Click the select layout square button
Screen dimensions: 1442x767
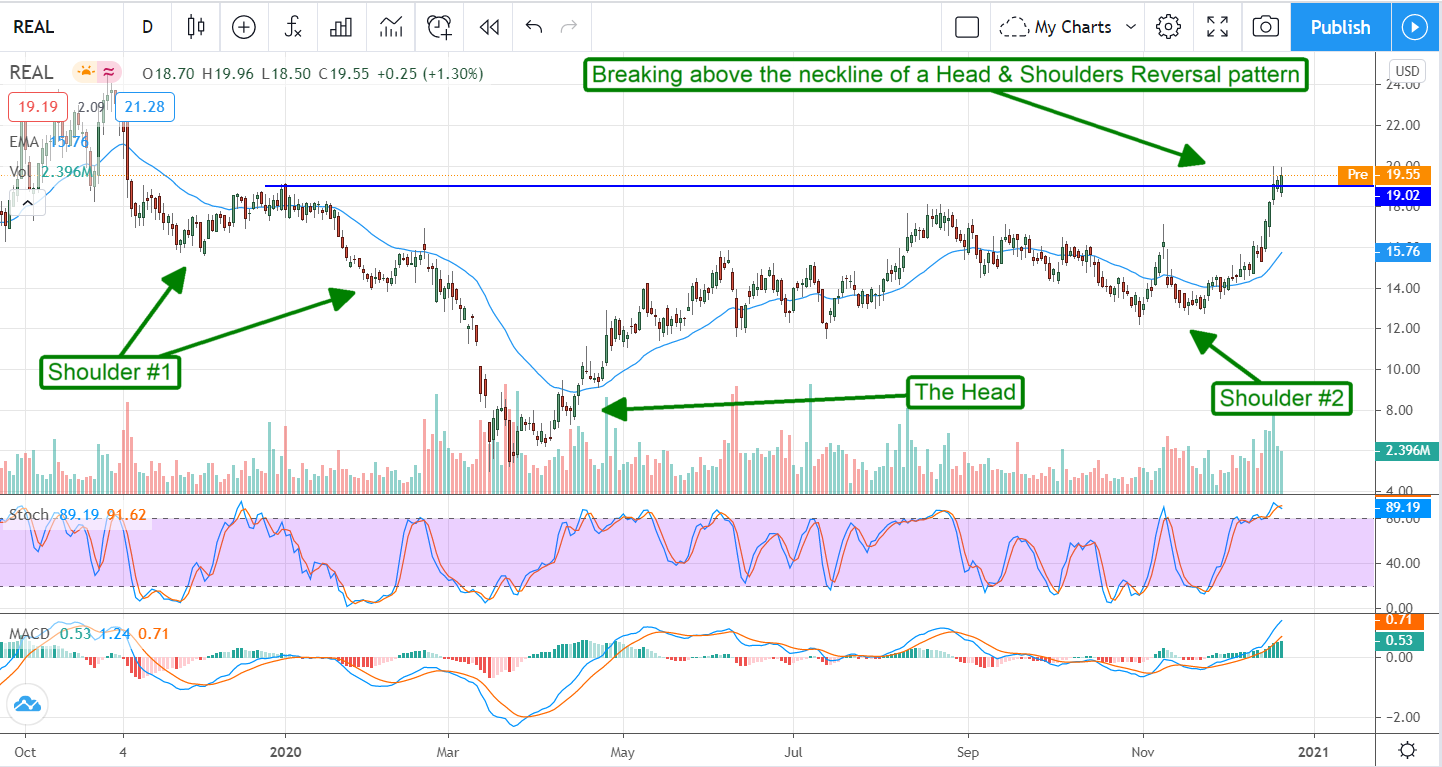(967, 27)
